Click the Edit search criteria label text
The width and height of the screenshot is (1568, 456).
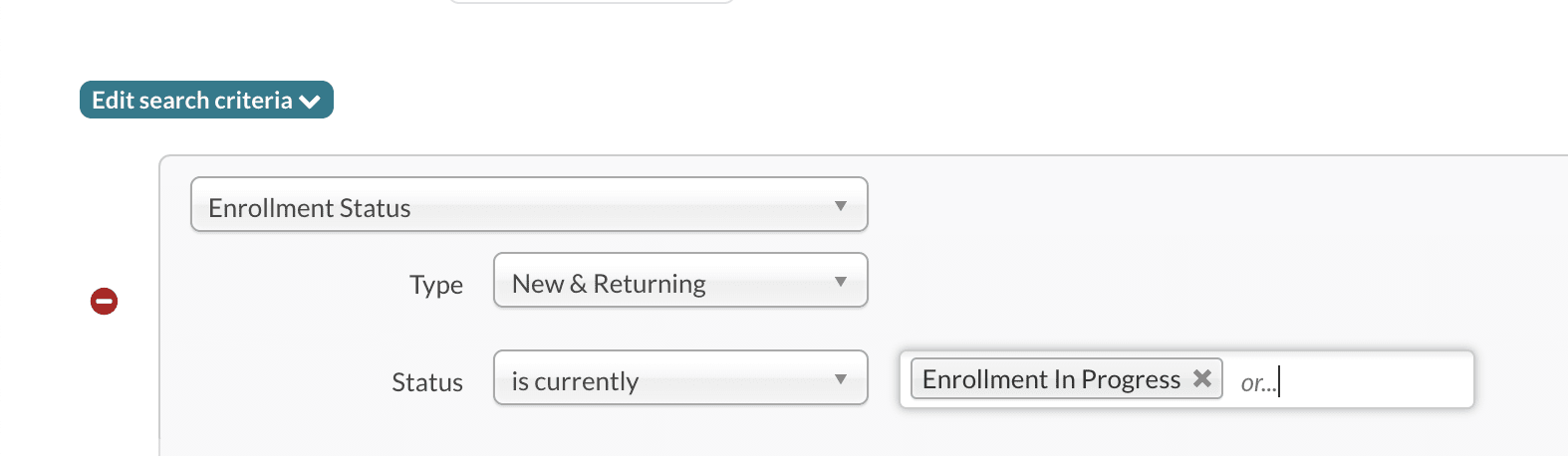pos(191,101)
